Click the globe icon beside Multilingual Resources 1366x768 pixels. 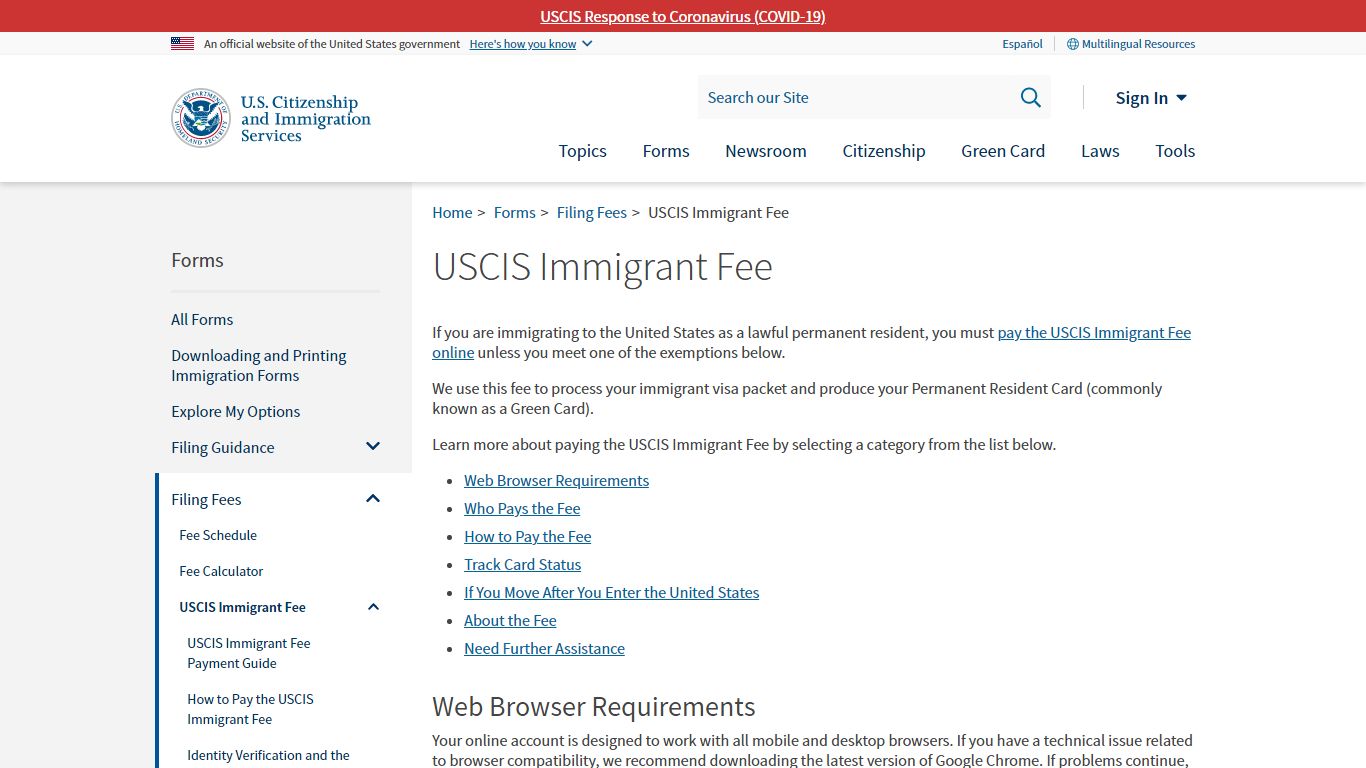click(1072, 44)
